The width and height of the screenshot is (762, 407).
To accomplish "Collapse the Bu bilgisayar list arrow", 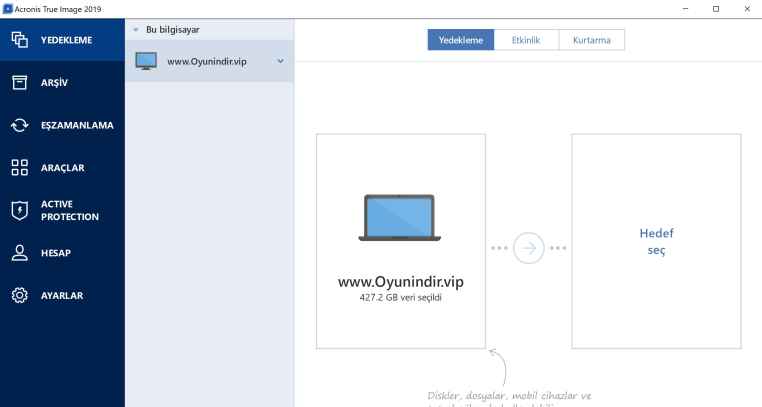I will (x=136, y=30).
